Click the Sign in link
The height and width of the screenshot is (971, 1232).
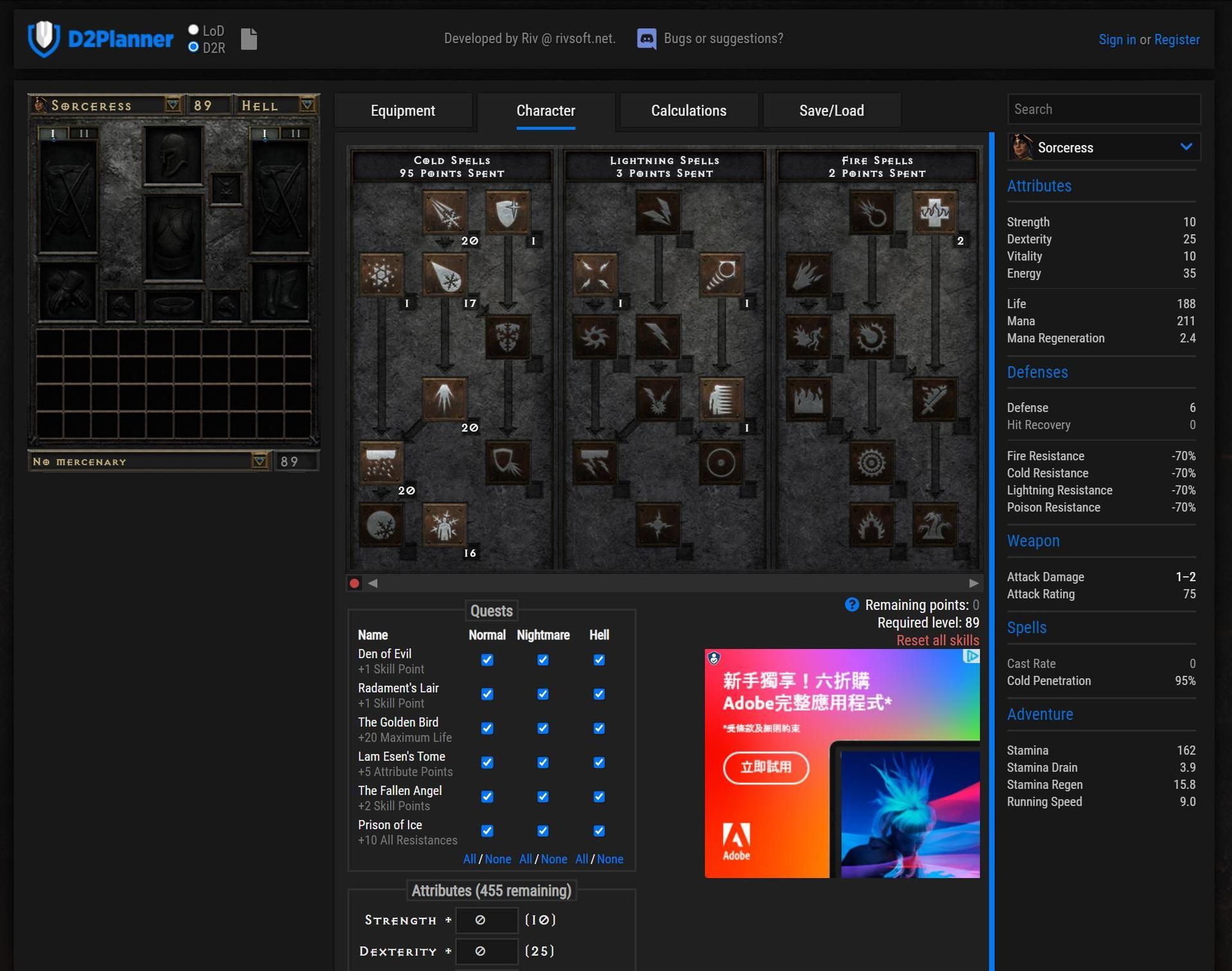1116,39
